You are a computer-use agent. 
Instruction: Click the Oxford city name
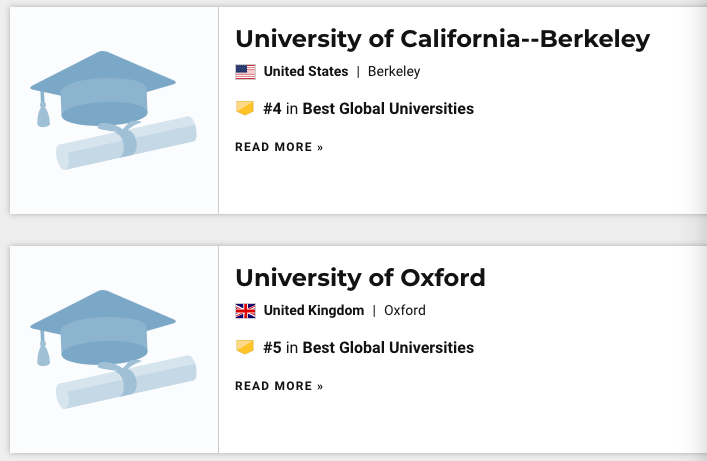(405, 311)
